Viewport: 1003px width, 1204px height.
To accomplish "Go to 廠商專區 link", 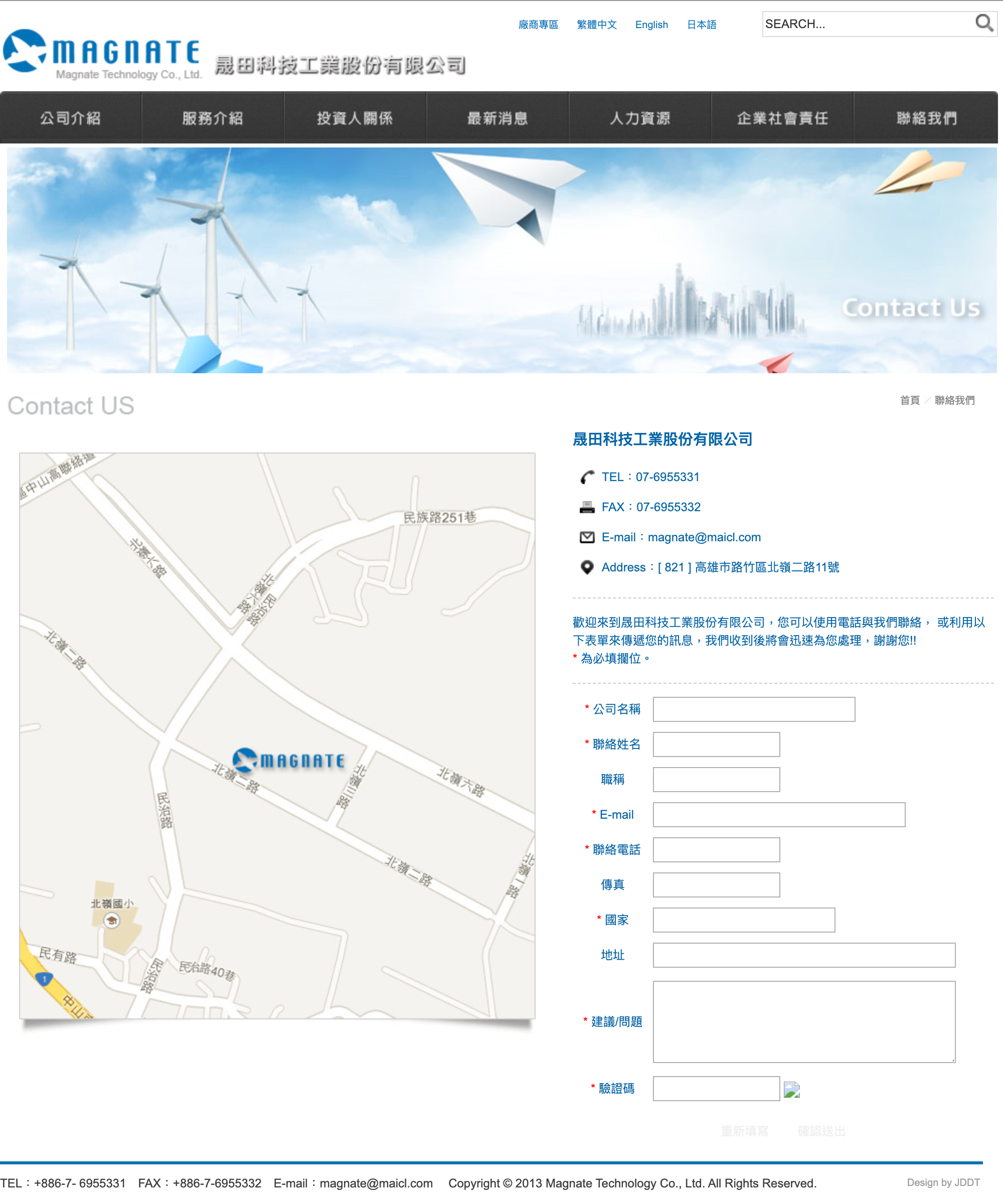I will coord(538,25).
